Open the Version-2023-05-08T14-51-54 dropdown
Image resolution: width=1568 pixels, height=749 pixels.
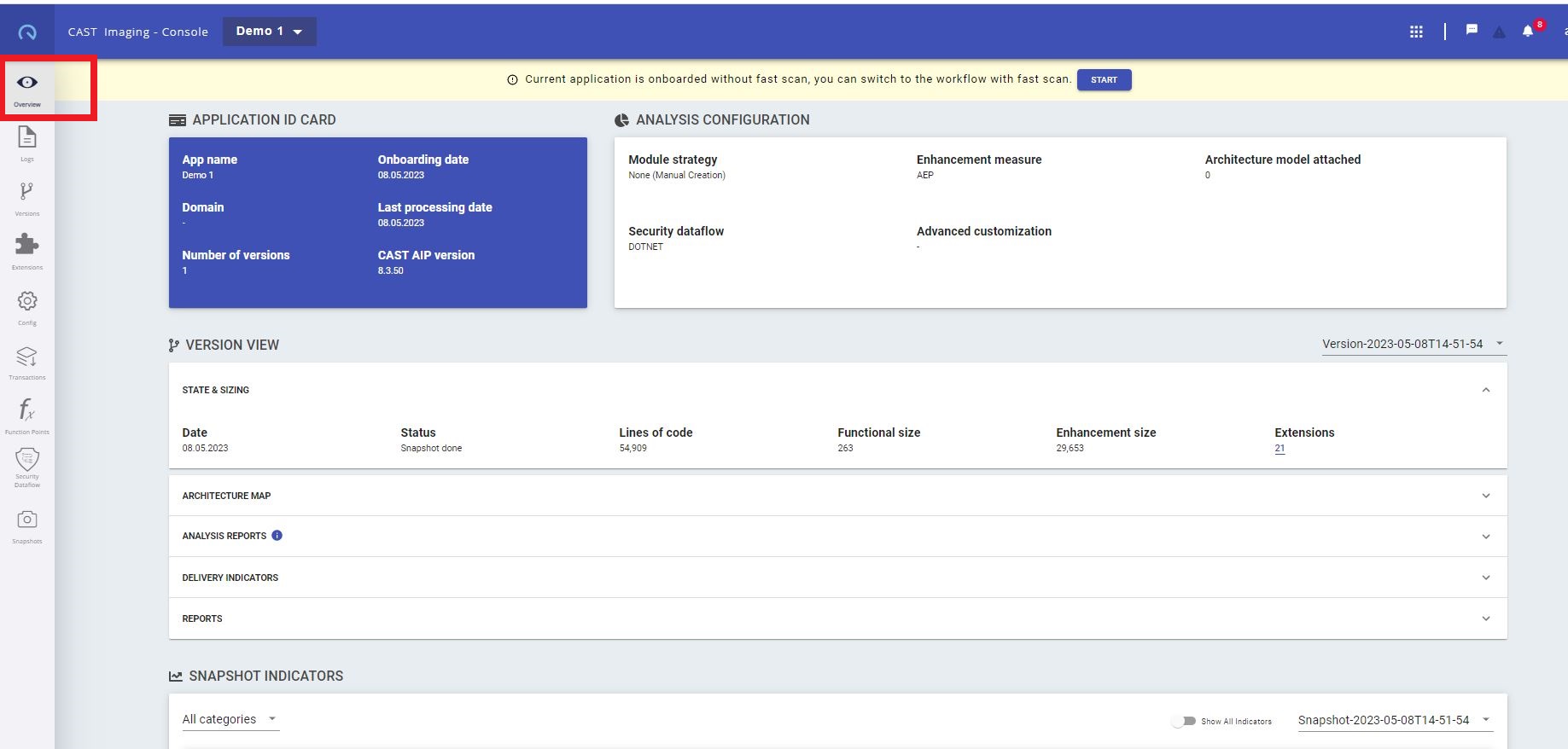pos(1414,344)
